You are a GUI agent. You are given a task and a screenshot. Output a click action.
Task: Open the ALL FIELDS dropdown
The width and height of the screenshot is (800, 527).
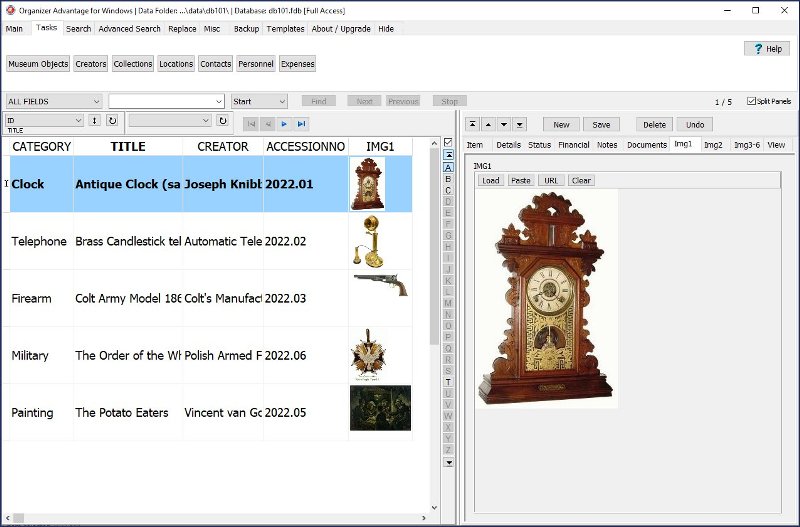tap(54, 101)
